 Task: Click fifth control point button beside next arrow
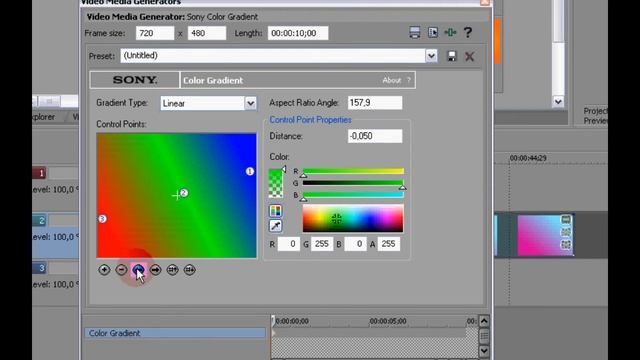point(173,270)
